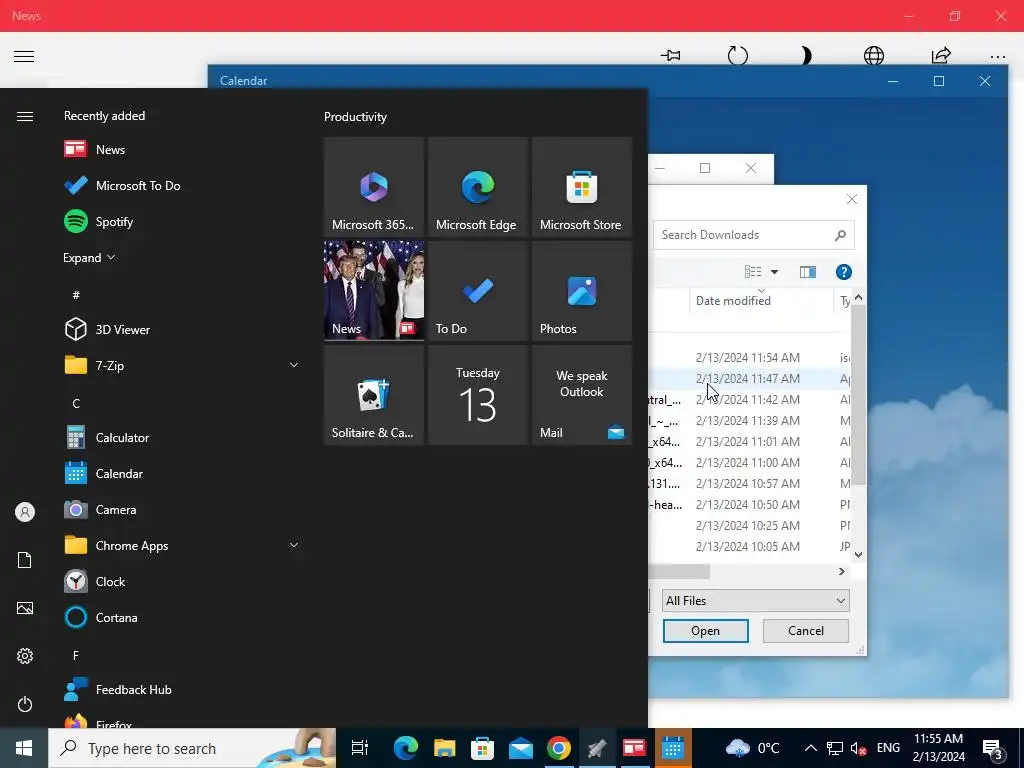This screenshot has height=768, width=1024.
Task: Click the help icon in file dialog
Action: coord(844,272)
